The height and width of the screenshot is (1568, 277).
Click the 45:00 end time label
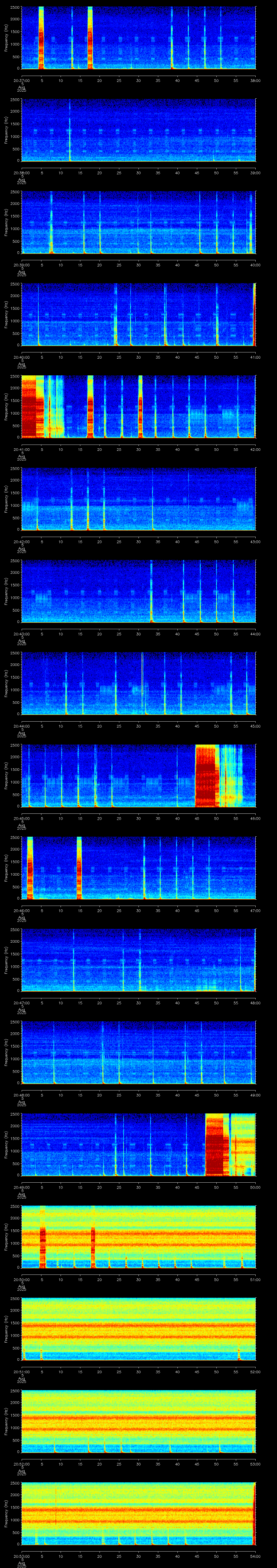[256, 726]
